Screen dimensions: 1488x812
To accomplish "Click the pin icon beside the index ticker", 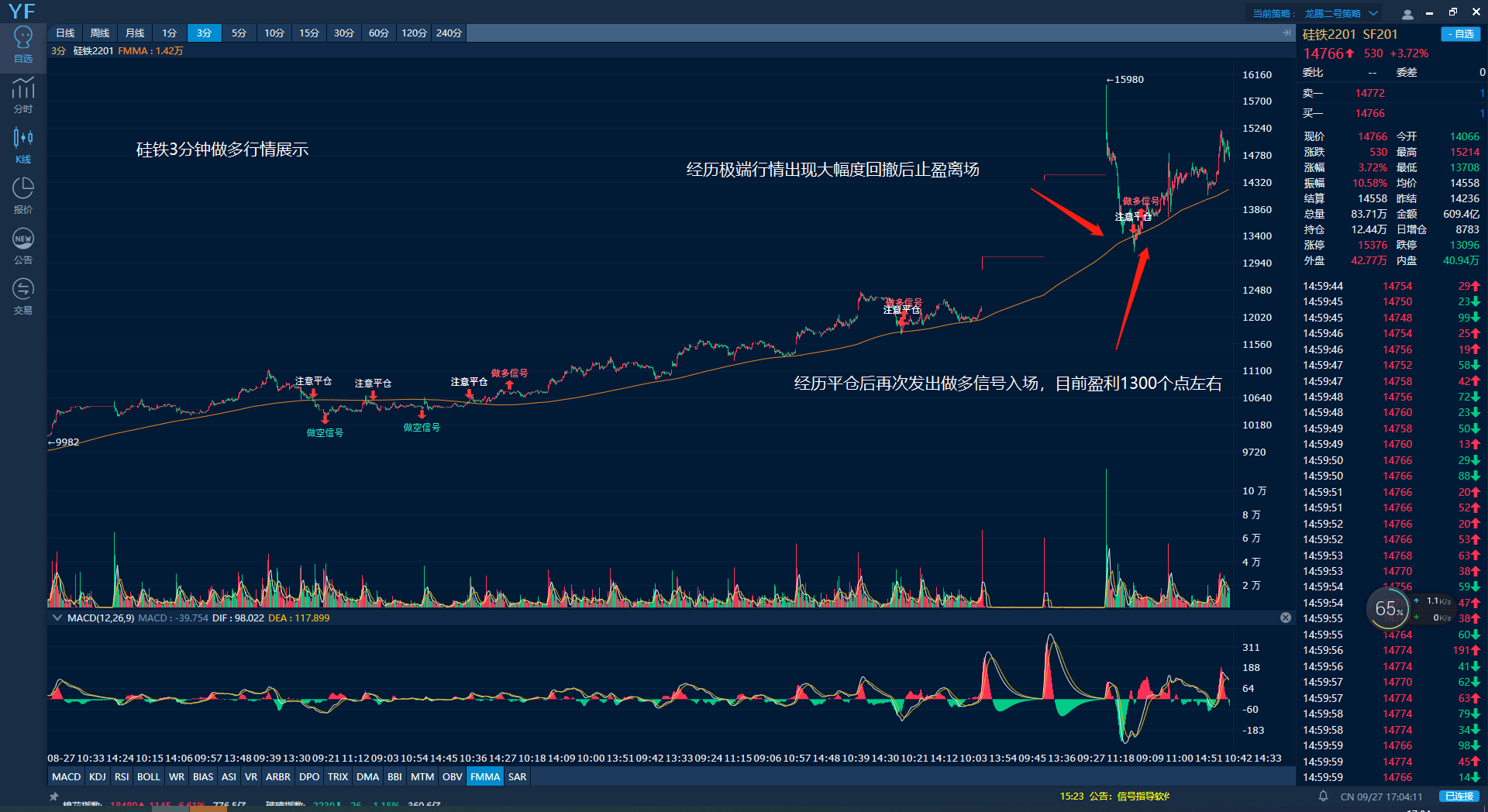I will pos(54,797).
